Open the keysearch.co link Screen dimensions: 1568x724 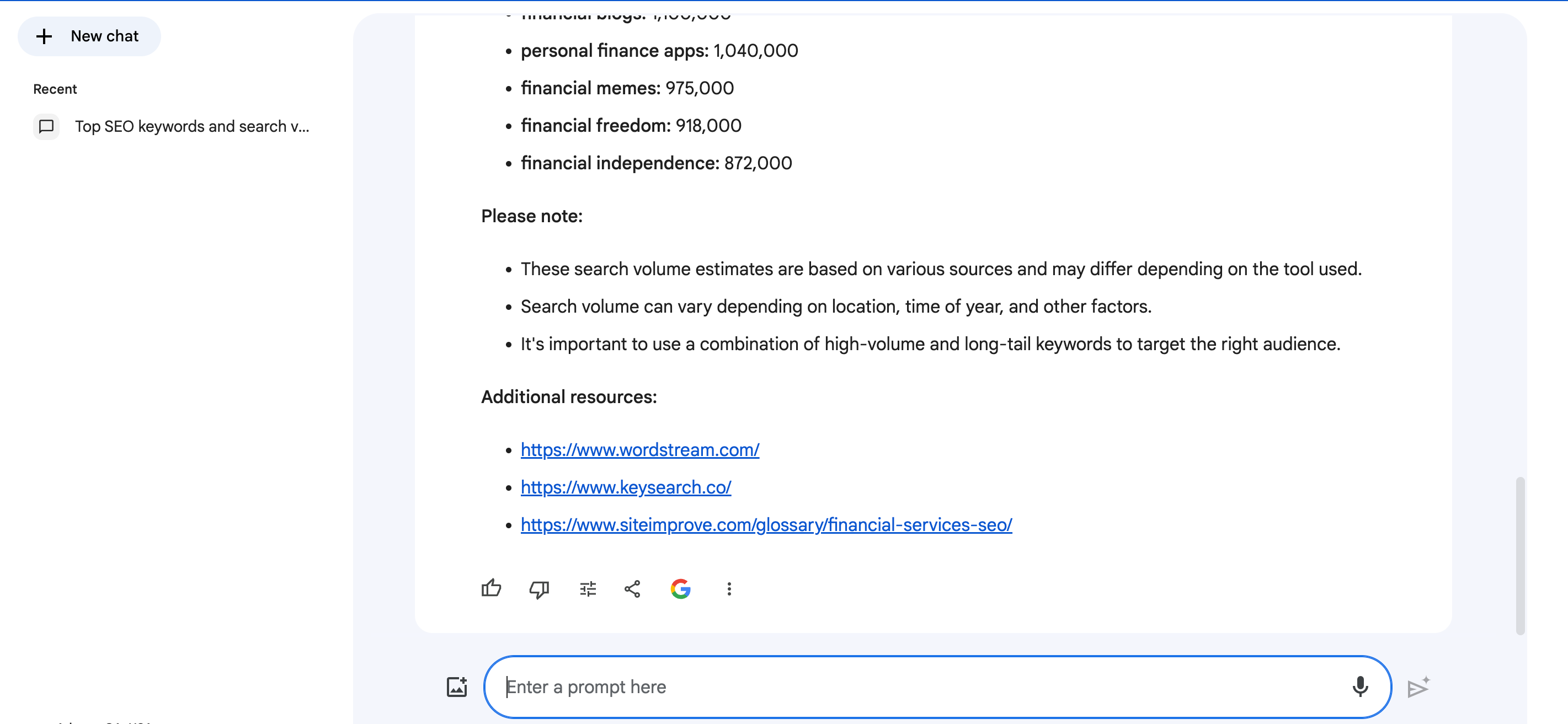[x=626, y=487]
